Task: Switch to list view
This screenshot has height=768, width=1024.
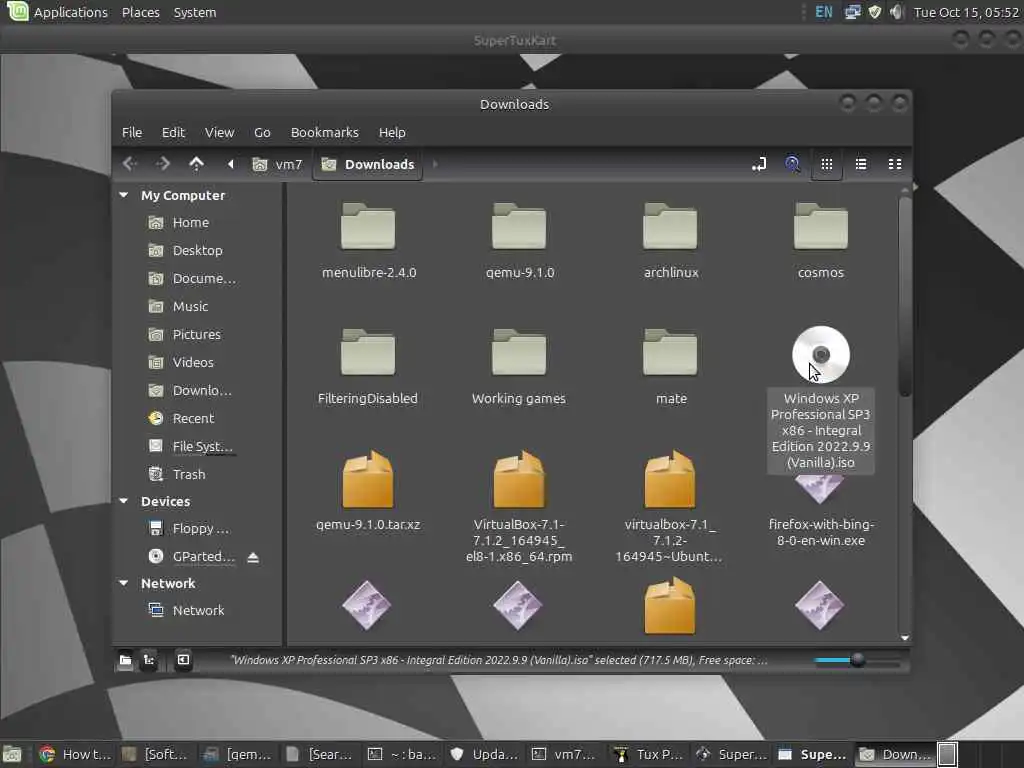Action: click(861, 164)
